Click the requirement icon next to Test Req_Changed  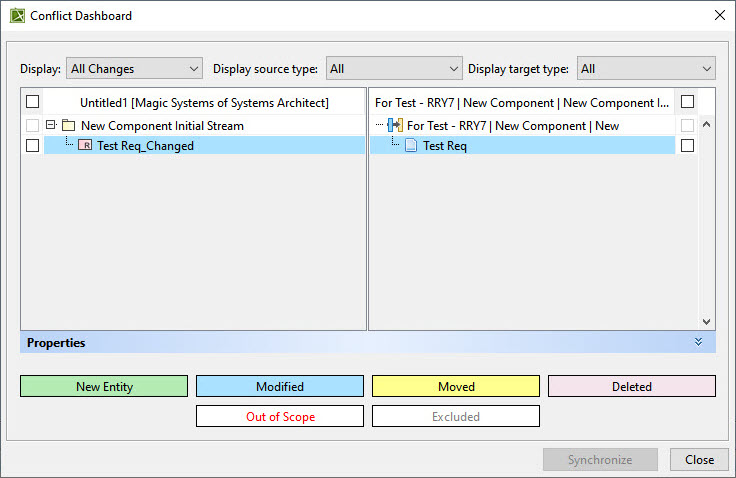(x=85, y=145)
